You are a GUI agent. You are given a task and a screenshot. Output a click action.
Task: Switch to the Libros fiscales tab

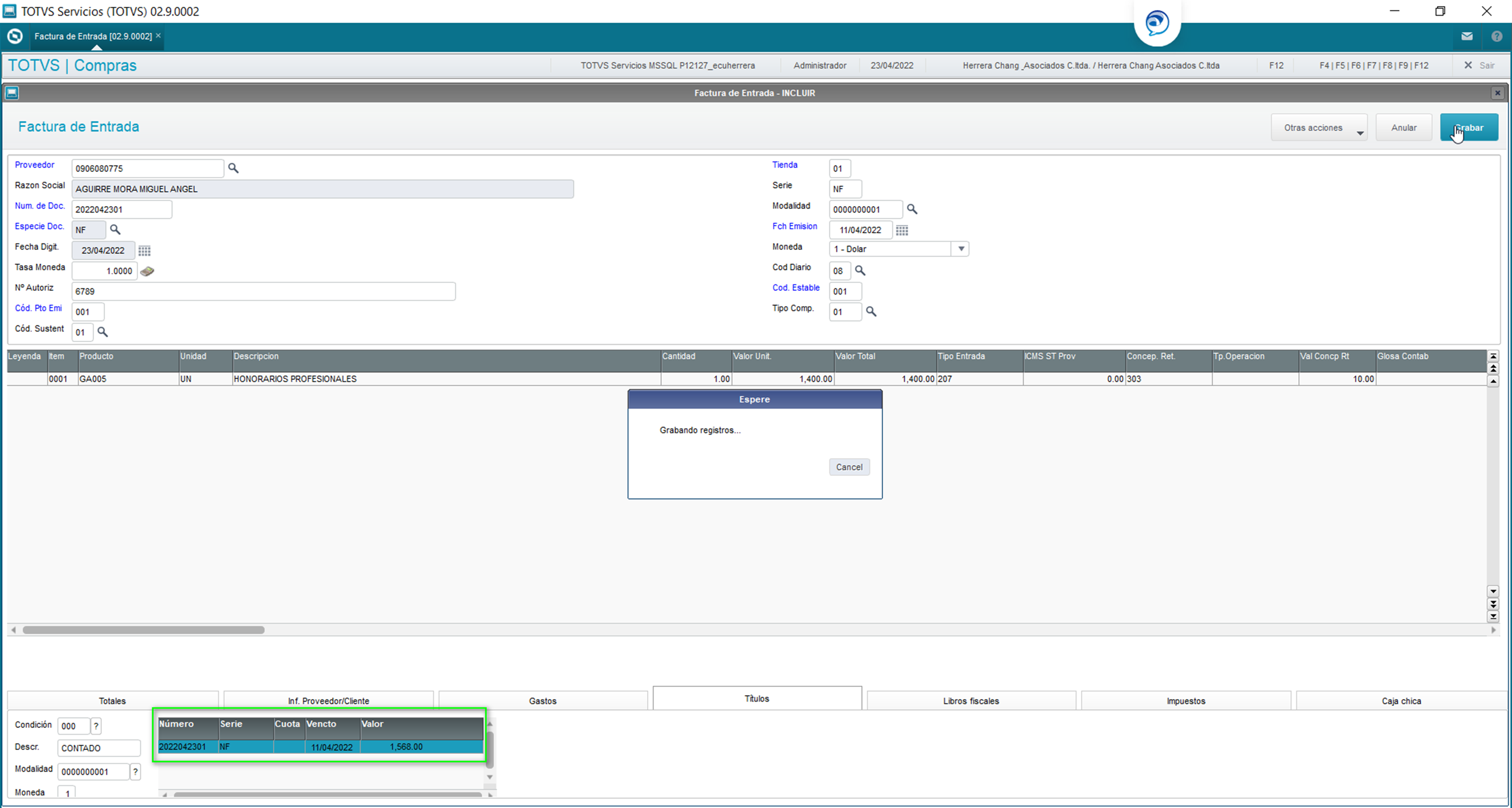point(971,701)
